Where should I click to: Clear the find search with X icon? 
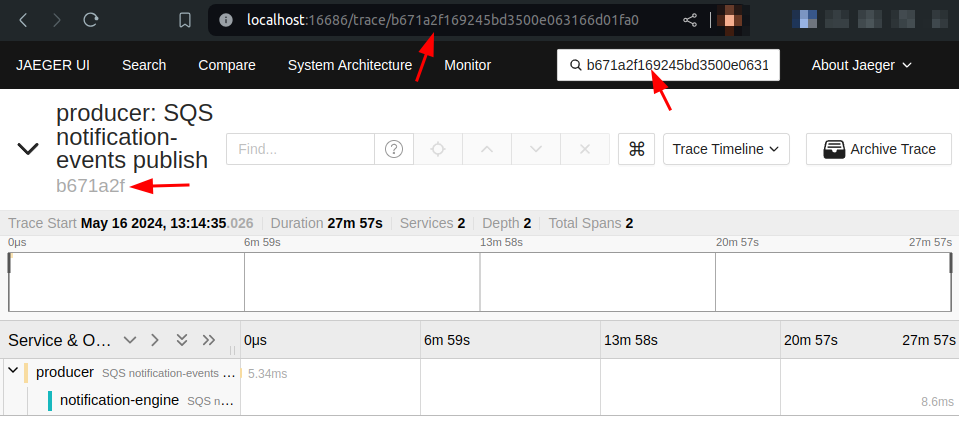[x=585, y=149]
